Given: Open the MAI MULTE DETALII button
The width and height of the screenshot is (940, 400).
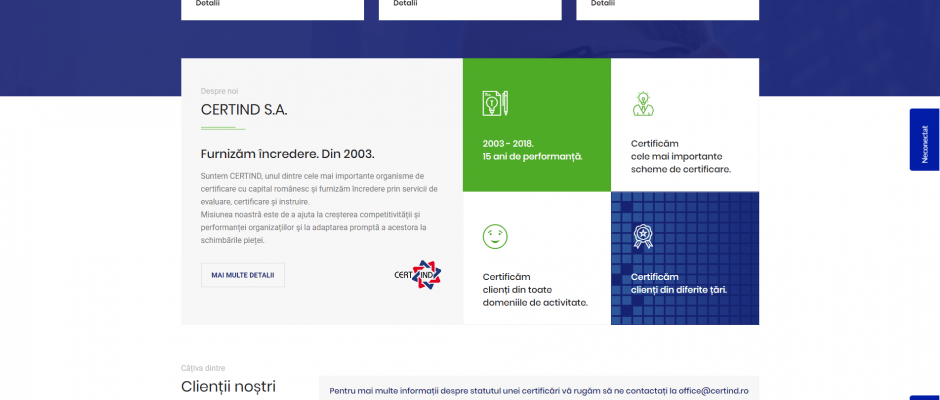Looking at the screenshot, I should click(243, 275).
